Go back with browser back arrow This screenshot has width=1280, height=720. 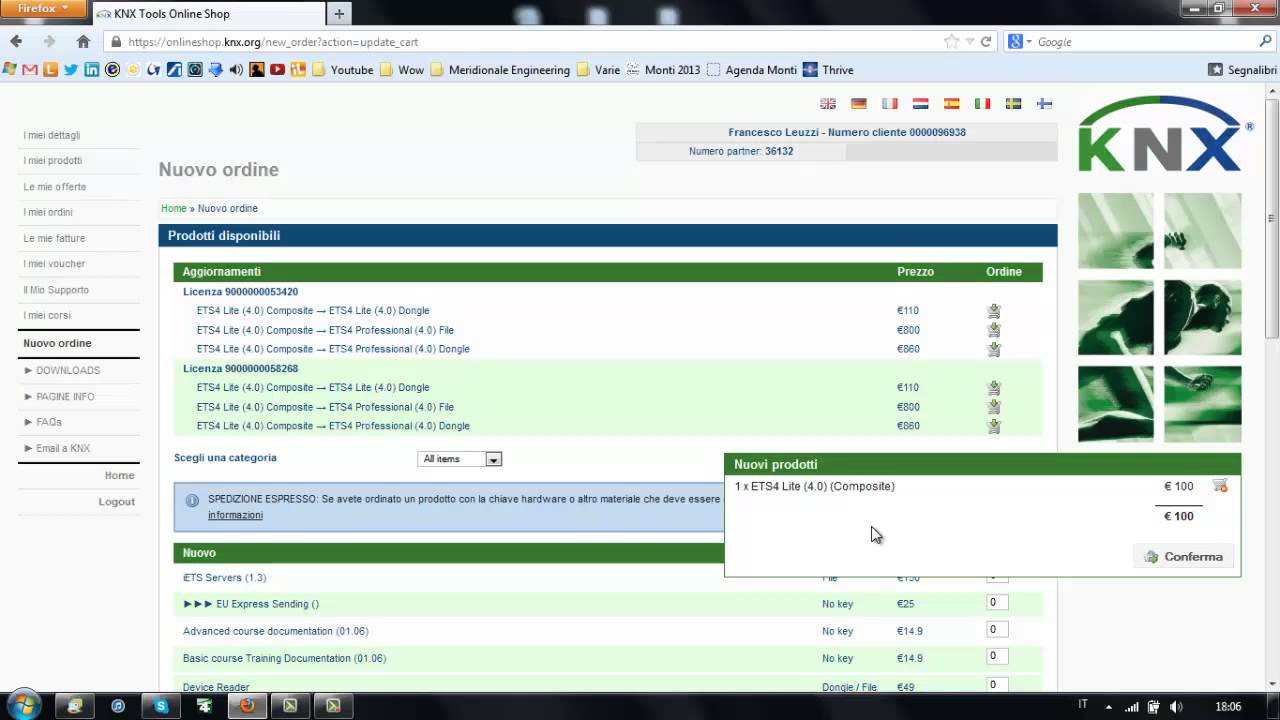(x=16, y=41)
